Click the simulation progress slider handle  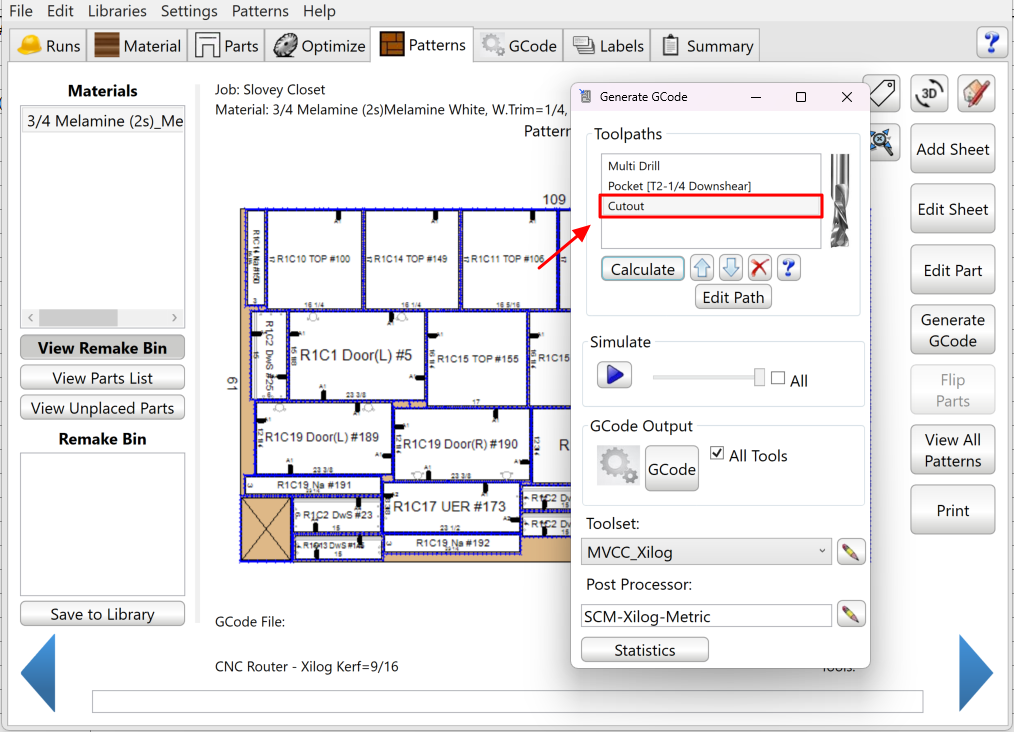click(x=760, y=377)
